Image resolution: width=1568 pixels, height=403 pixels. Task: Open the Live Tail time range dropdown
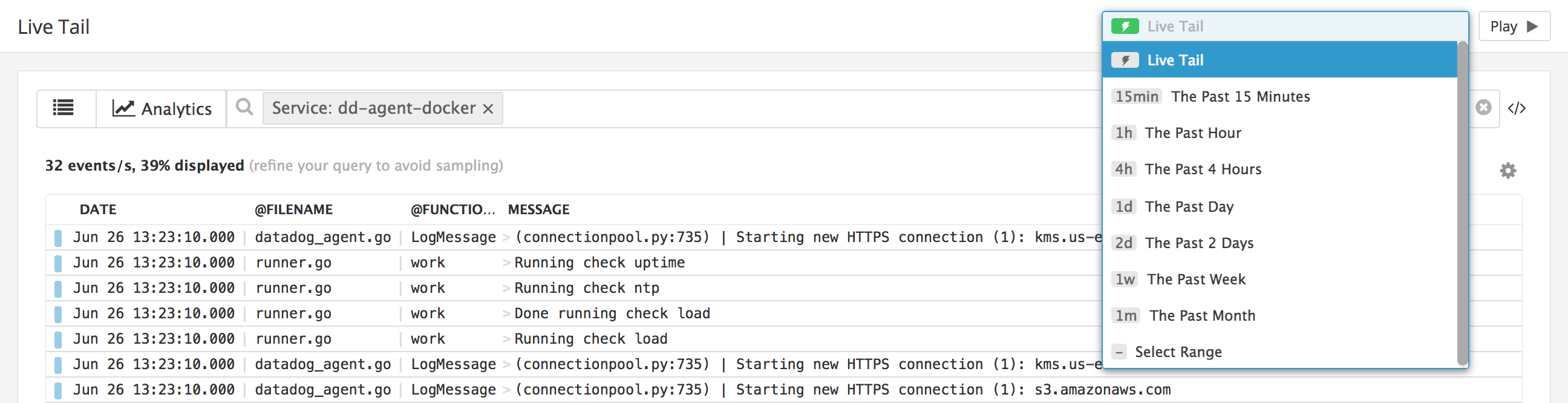(1284, 26)
